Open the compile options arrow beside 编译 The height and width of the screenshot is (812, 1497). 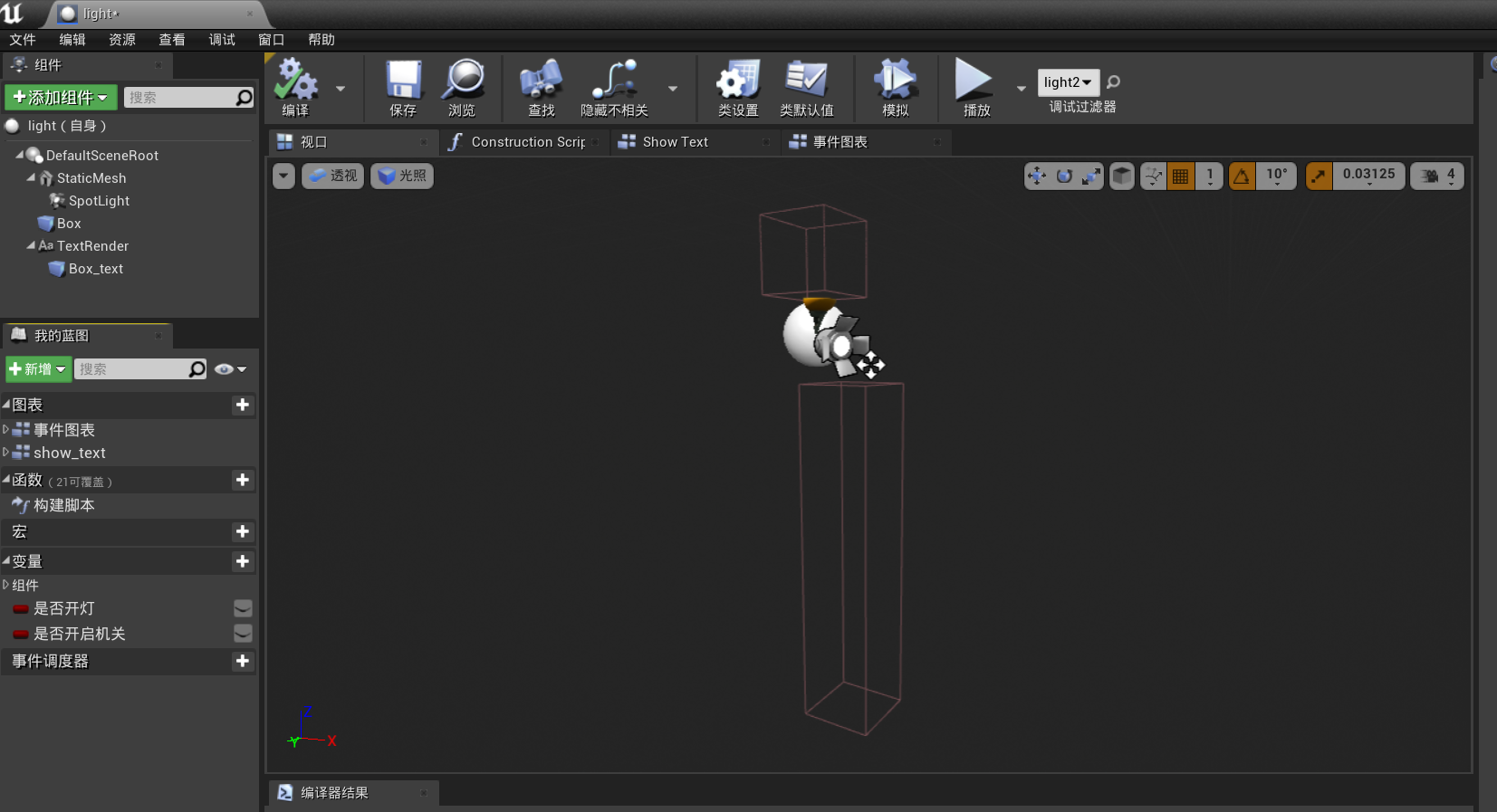pos(341,89)
